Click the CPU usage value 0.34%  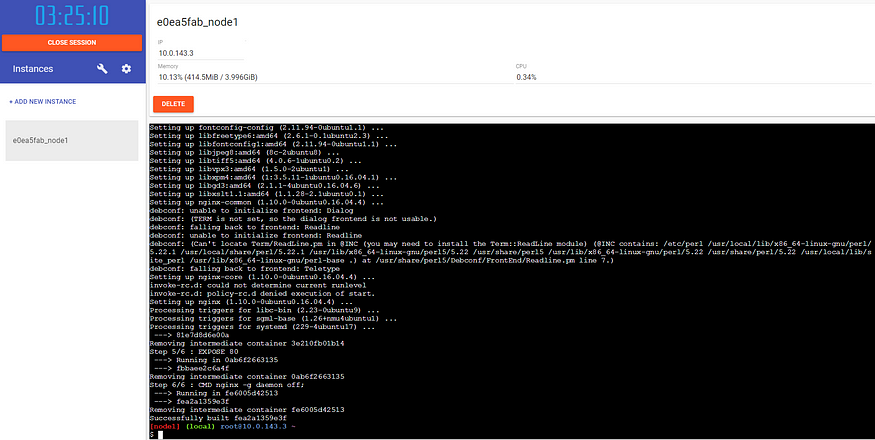[526, 77]
